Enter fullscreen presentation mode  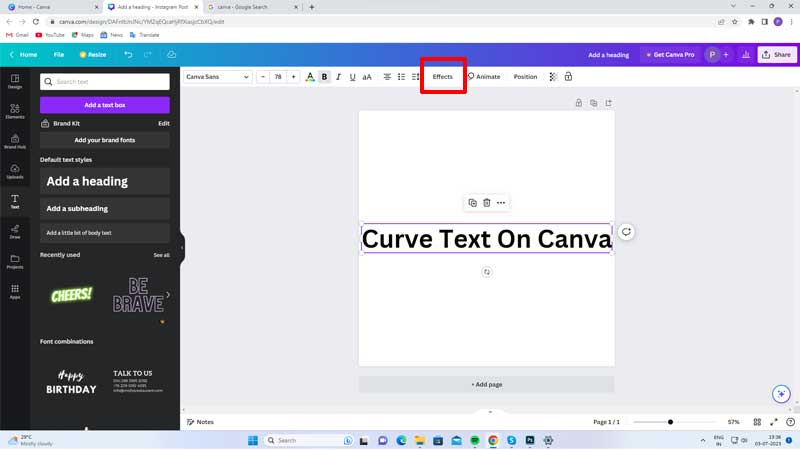point(774,422)
